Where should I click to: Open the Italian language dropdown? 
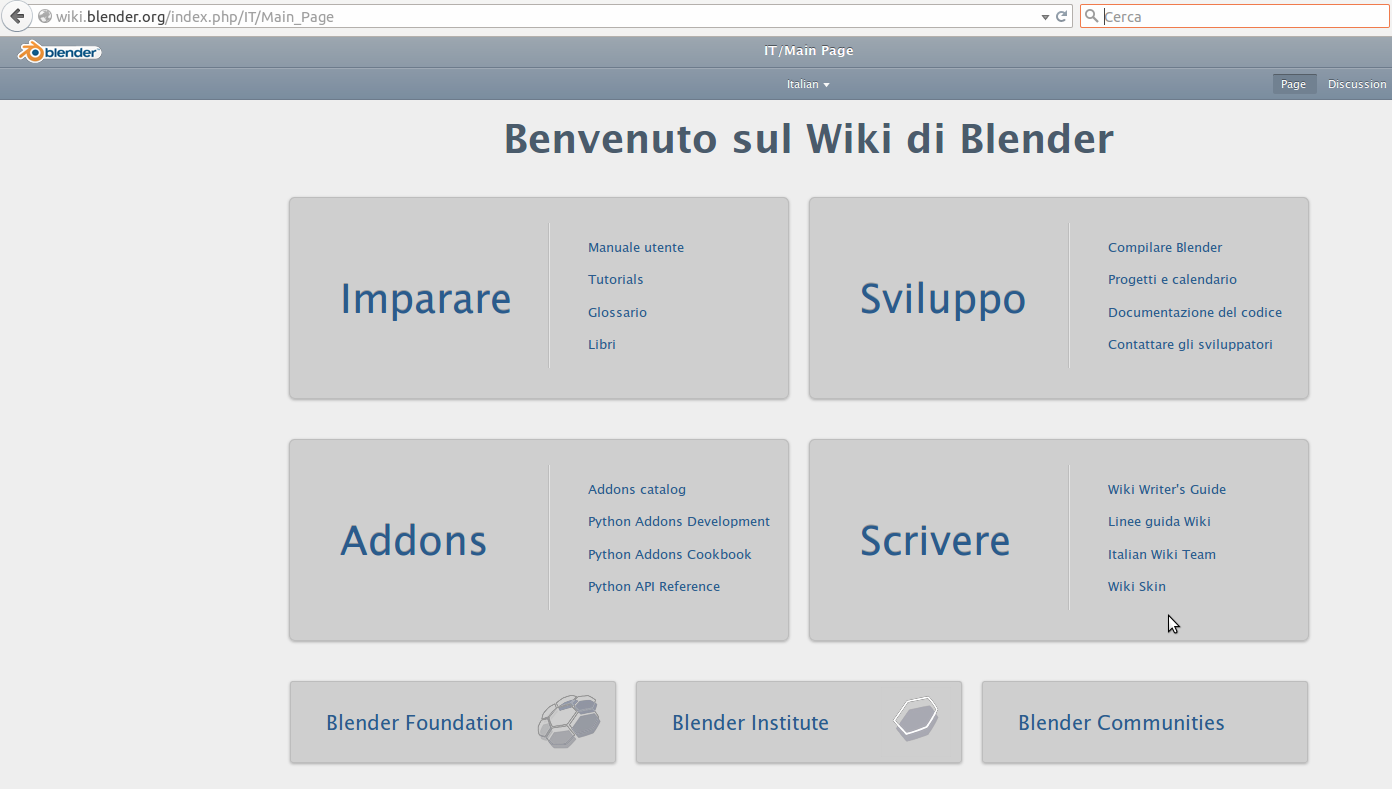point(808,84)
